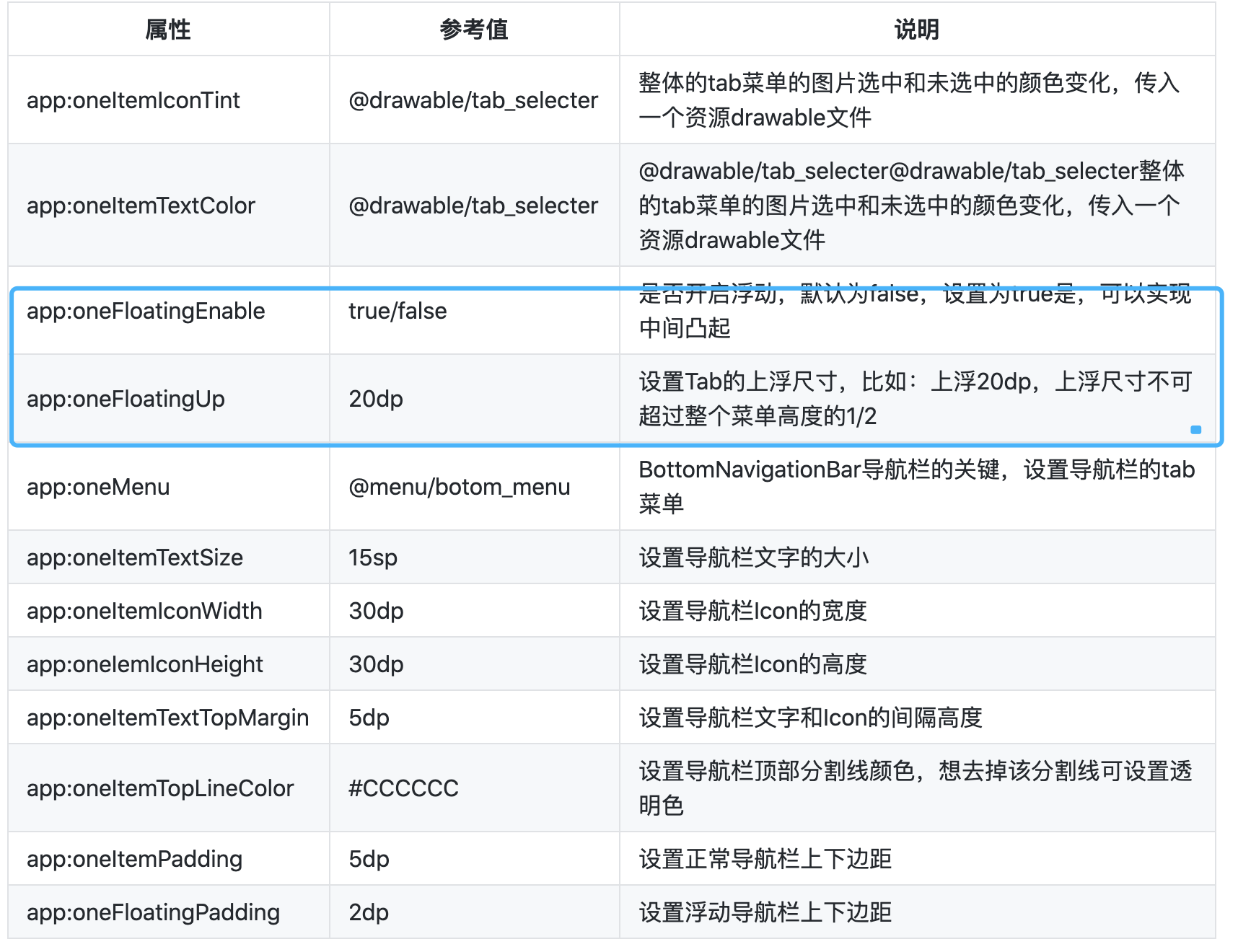Click the description starting 设置Tab的上浮尺寸
The width and height of the screenshot is (1238, 952).
(915, 399)
